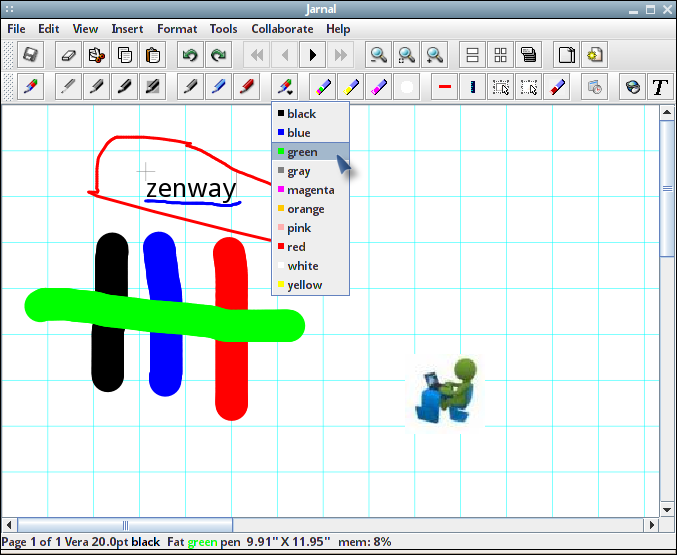The image size is (677, 555).
Task: Select the multicolor pen tool
Action: 30,87
